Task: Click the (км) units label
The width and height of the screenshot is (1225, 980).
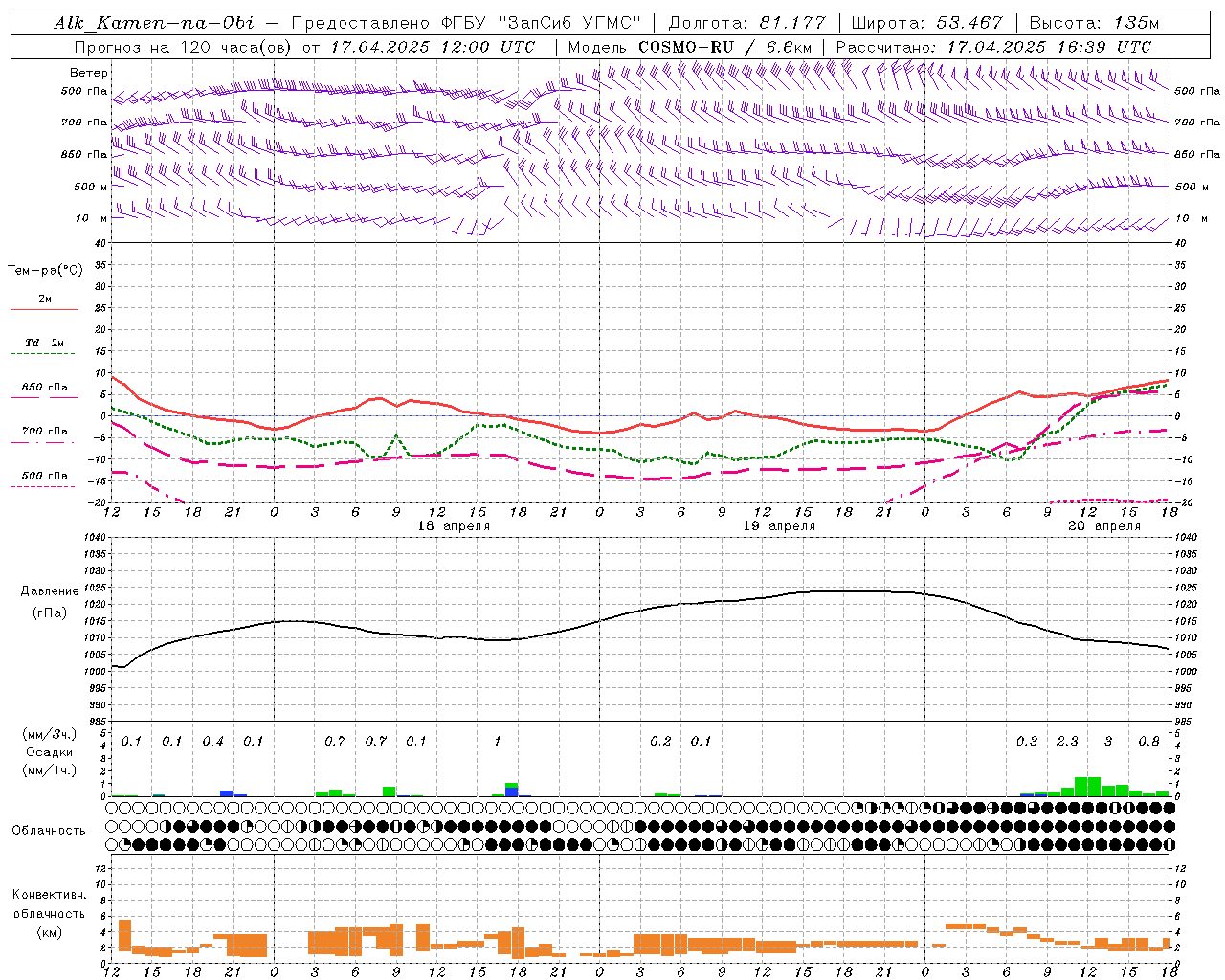Action: click(x=50, y=932)
